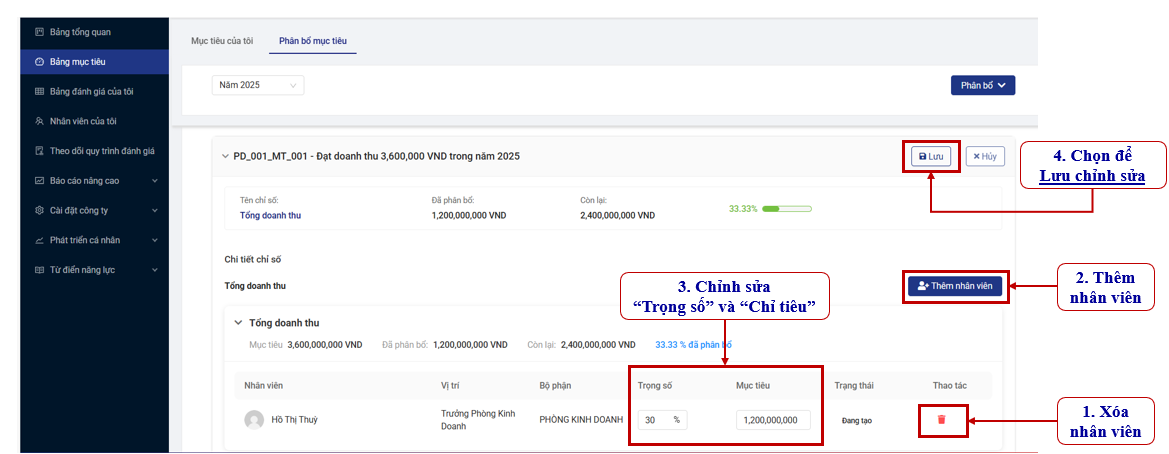
Task: Click the red trash delete icon
Action: [941, 420]
